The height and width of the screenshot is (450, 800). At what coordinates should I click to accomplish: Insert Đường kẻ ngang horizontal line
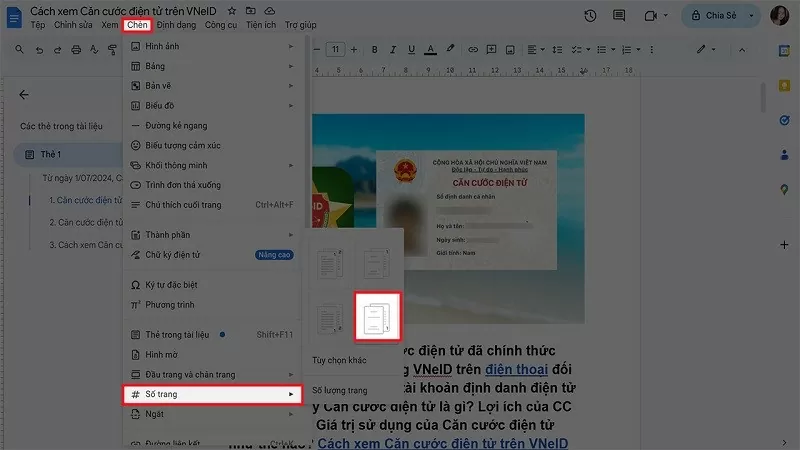(212, 126)
